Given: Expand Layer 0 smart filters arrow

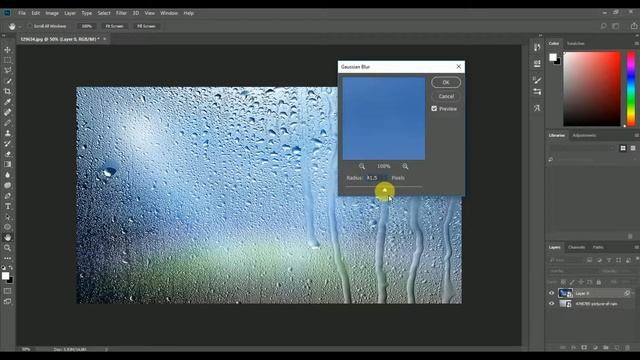Looking at the screenshot, I should [x=633, y=293].
